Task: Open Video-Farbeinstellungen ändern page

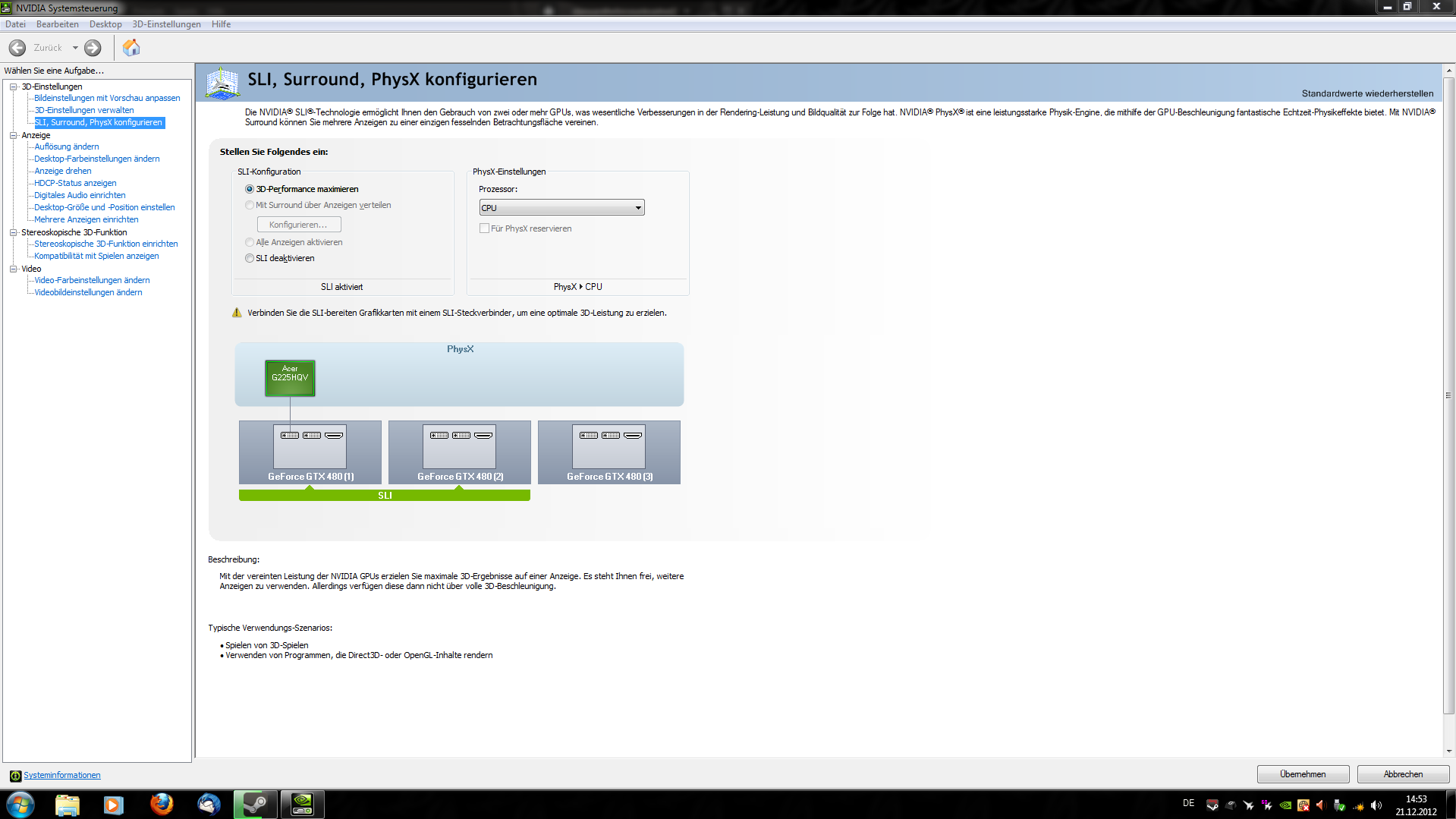Action: 92,280
